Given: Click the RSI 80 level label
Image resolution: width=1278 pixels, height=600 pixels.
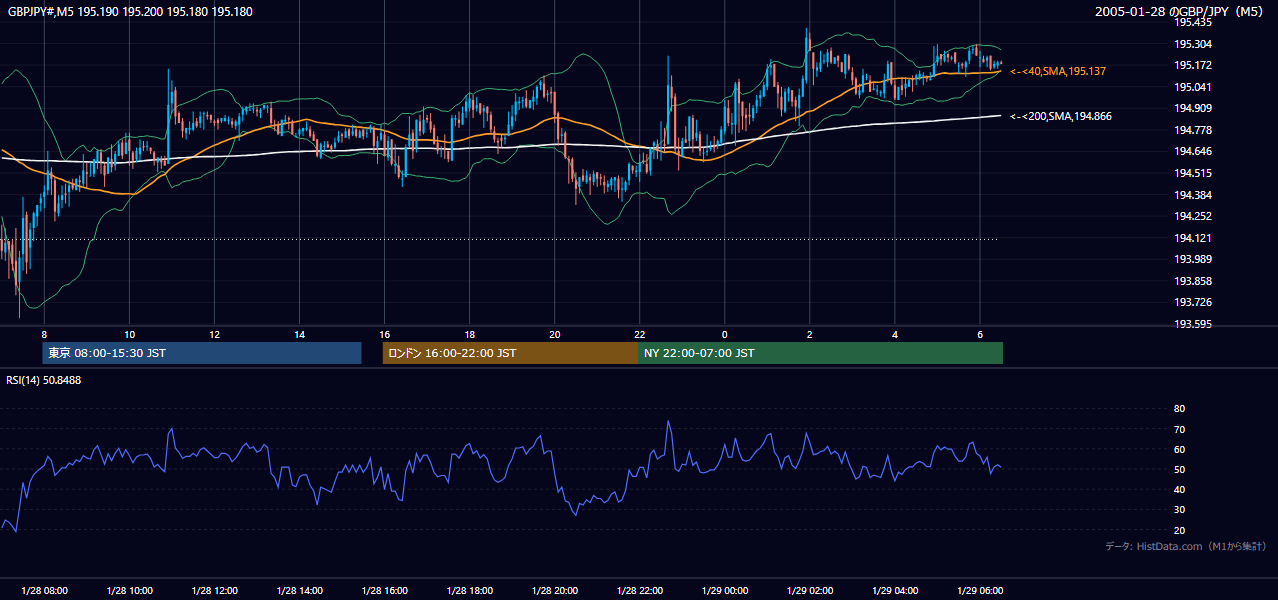Looking at the screenshot, I should 1179,409.
